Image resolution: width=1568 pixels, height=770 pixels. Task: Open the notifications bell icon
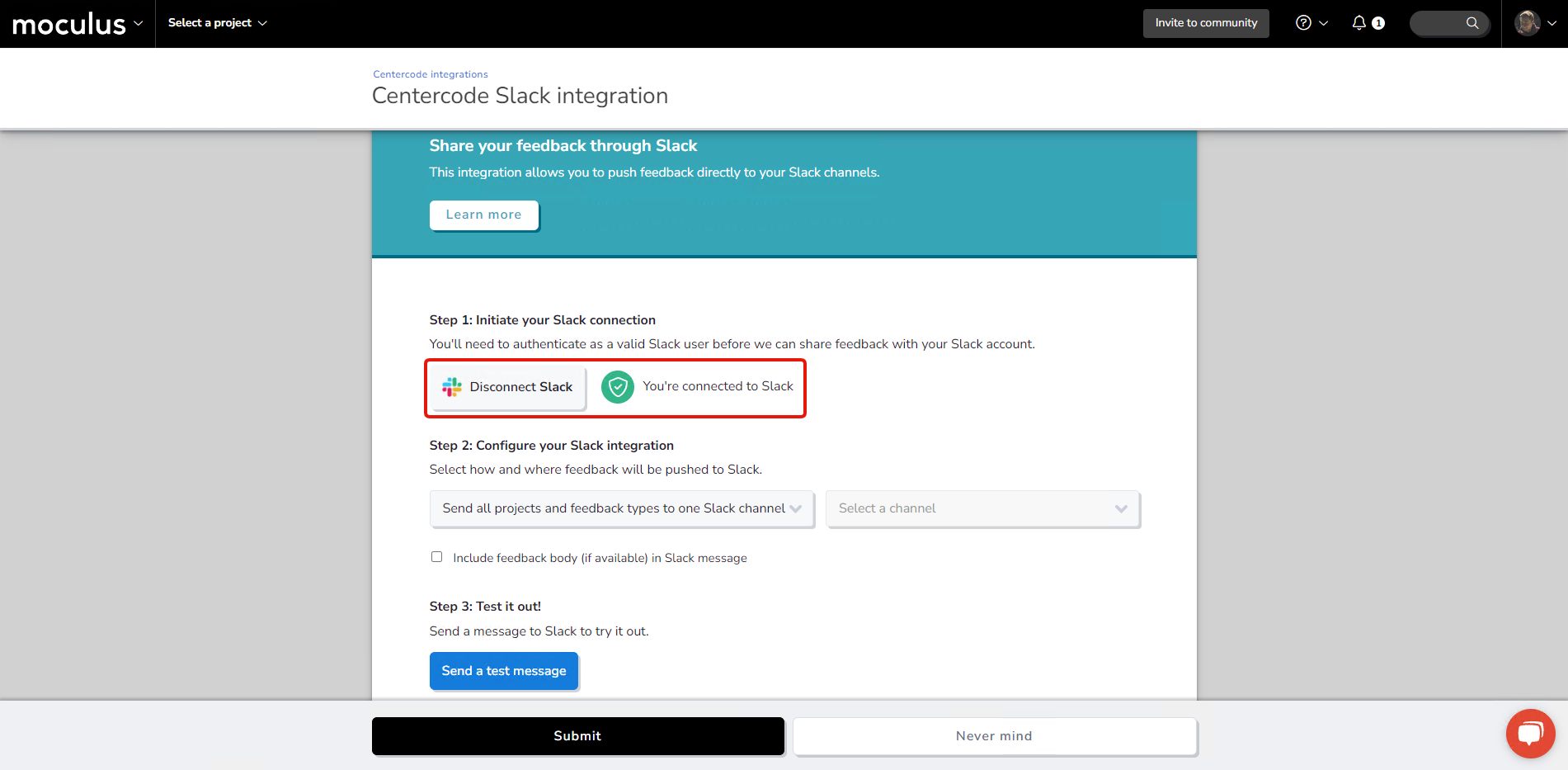(1359, 23)
